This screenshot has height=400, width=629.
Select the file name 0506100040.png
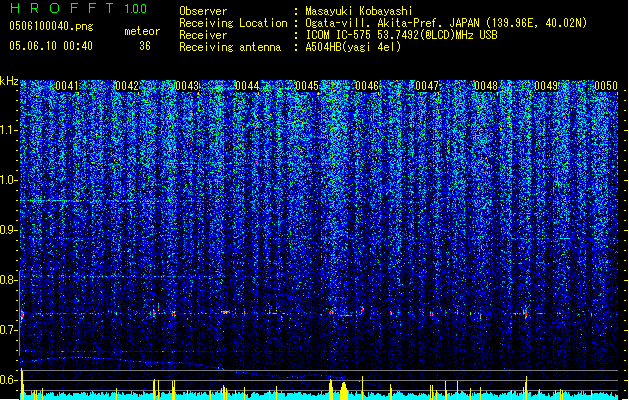[51, 26]
